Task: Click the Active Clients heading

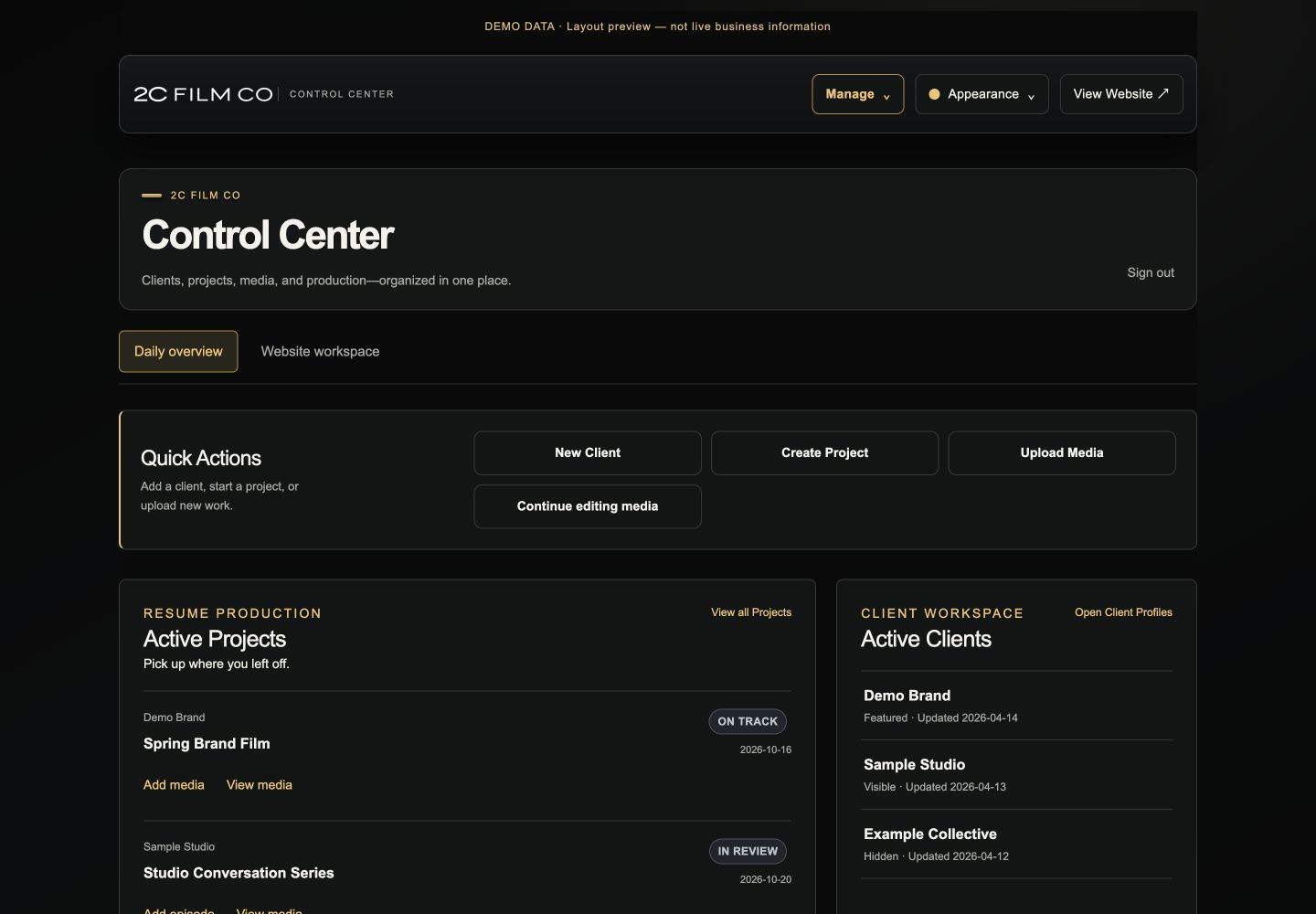Action: pos(926,639)
